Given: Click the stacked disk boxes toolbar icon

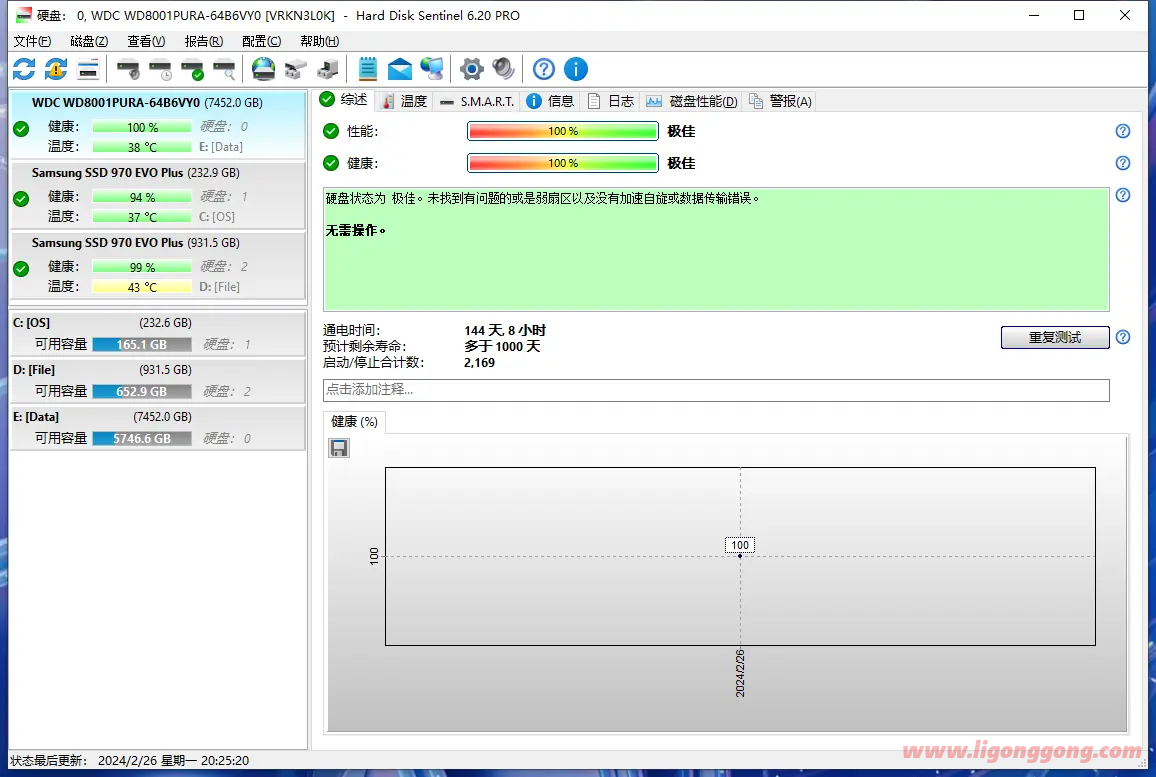Looking at the screenshot, I should [296, 70].
